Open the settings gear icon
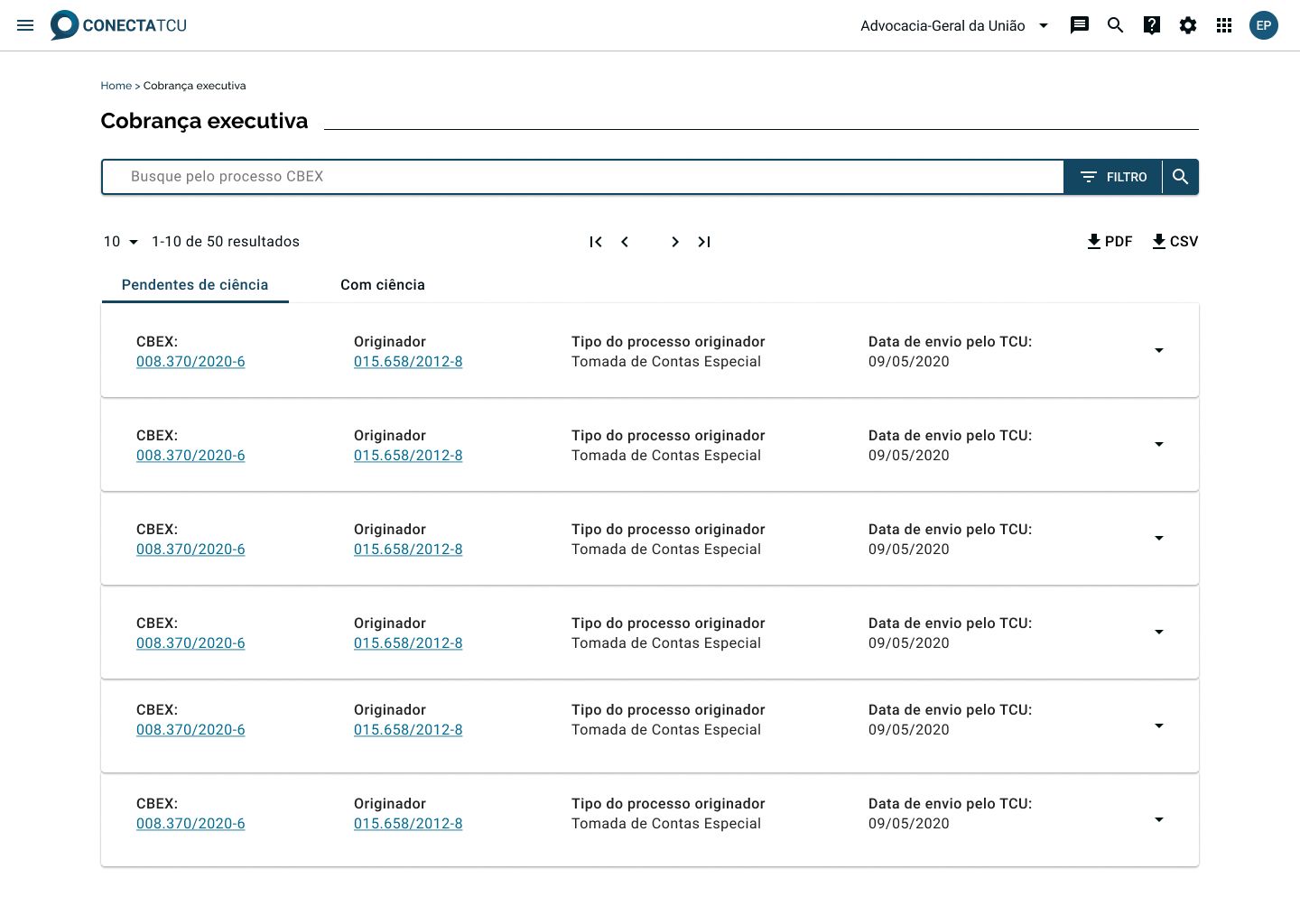 point(1188,25)
